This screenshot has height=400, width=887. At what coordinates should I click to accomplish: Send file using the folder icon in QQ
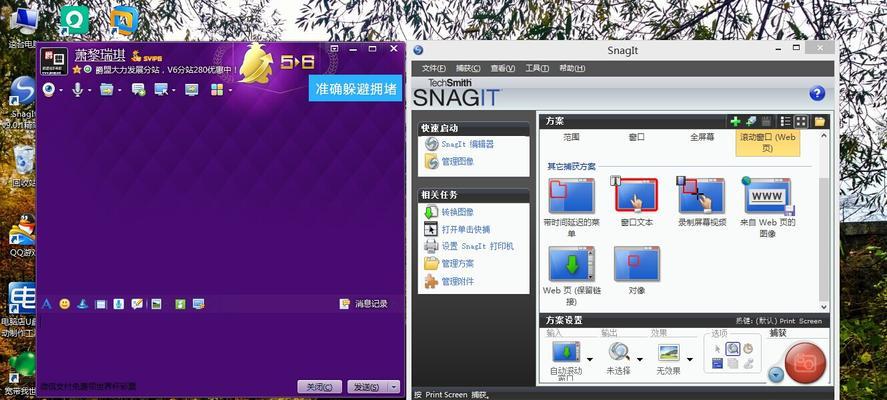106,89
